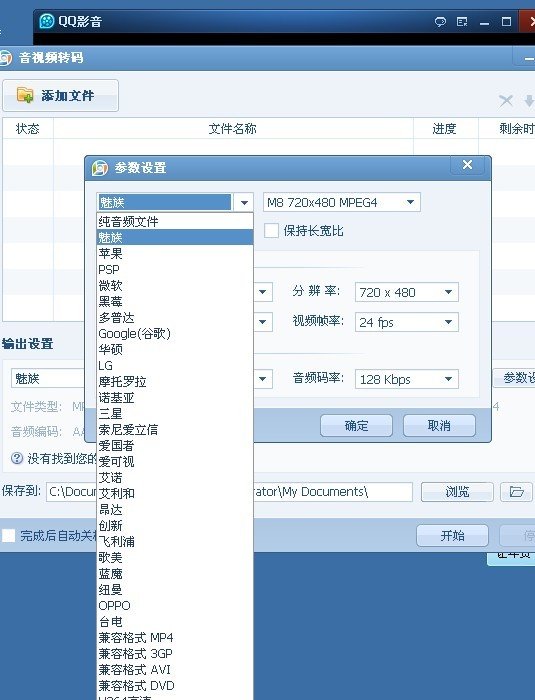The width and height of the screenshot is (535, 700).
Task: Choose 创新 from the device list
Action: pyautogui.click(x=175, y=526)
